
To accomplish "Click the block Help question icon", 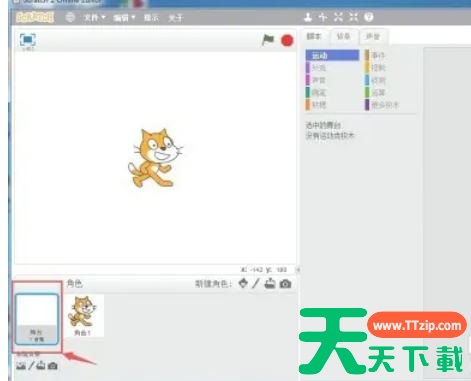I will (x=369, y=17).
